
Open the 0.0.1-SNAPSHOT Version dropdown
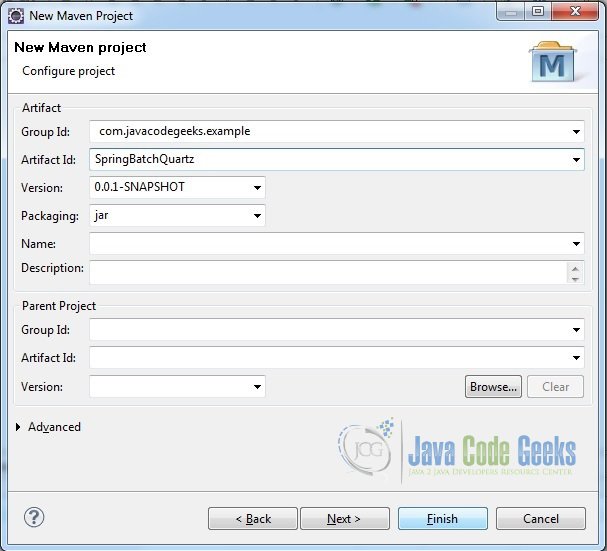(x=257, y=187)
